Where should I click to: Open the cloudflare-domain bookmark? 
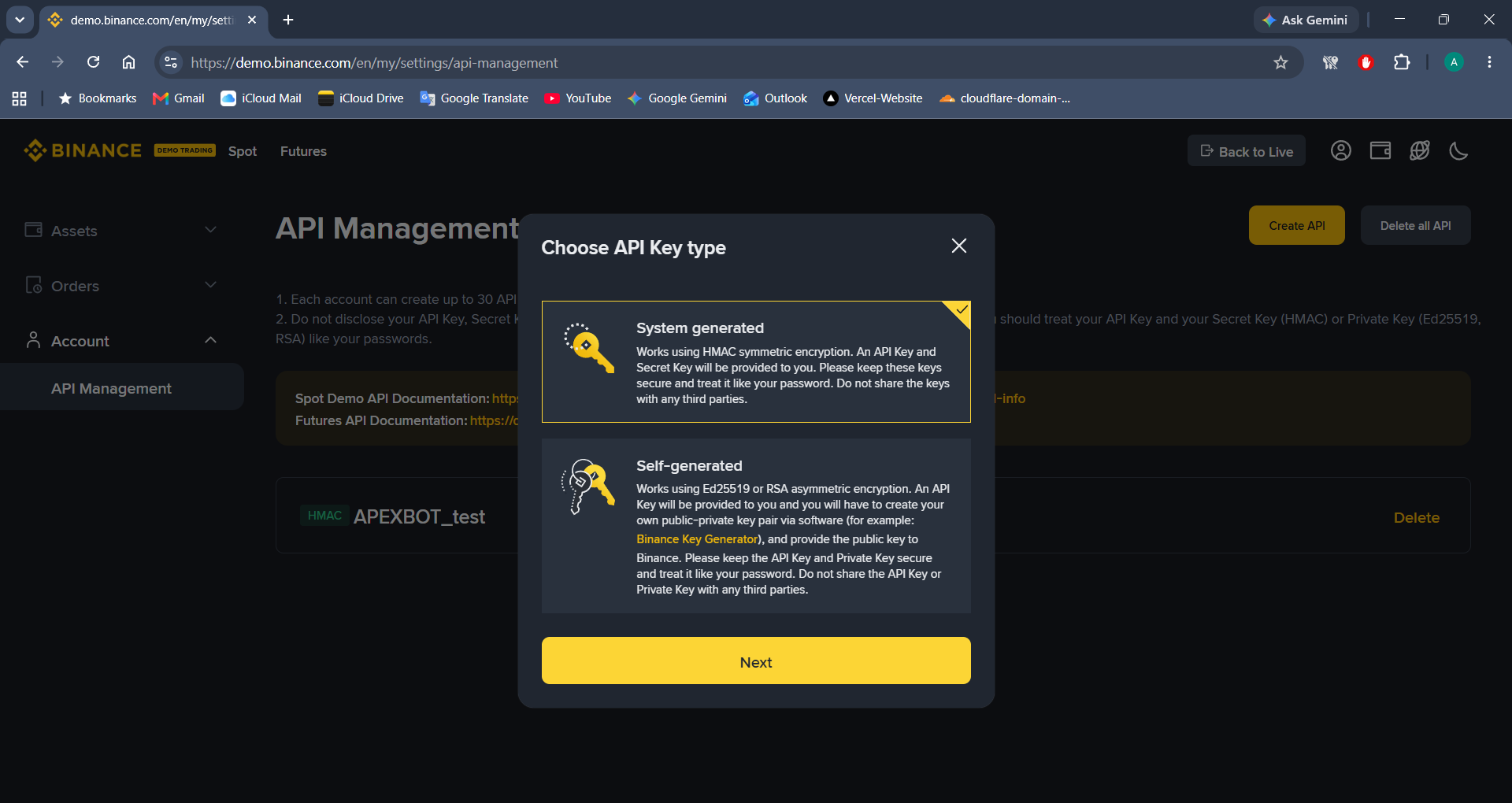[1005, 98]
